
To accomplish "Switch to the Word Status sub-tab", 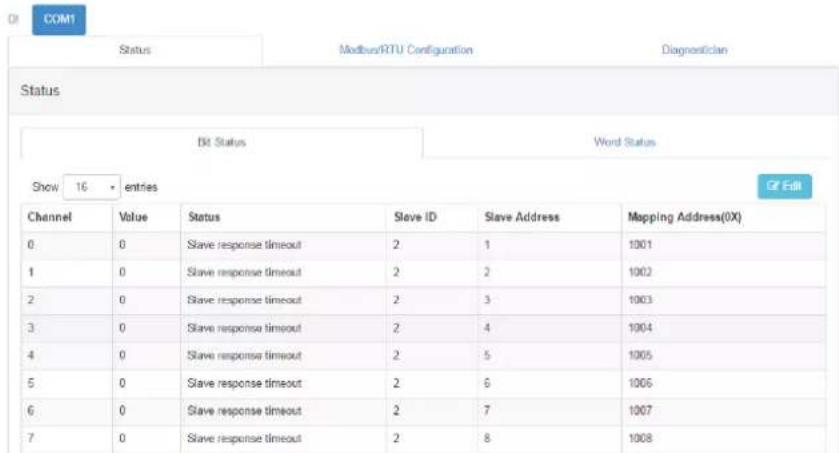I will coord(624,142).
